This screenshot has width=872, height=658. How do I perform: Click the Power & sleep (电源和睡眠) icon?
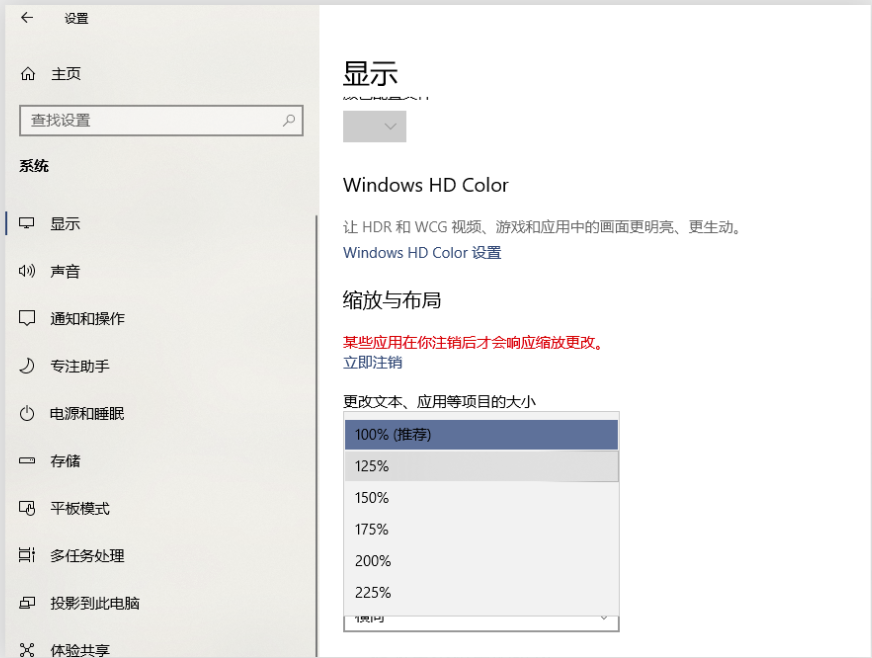[28, 414]
